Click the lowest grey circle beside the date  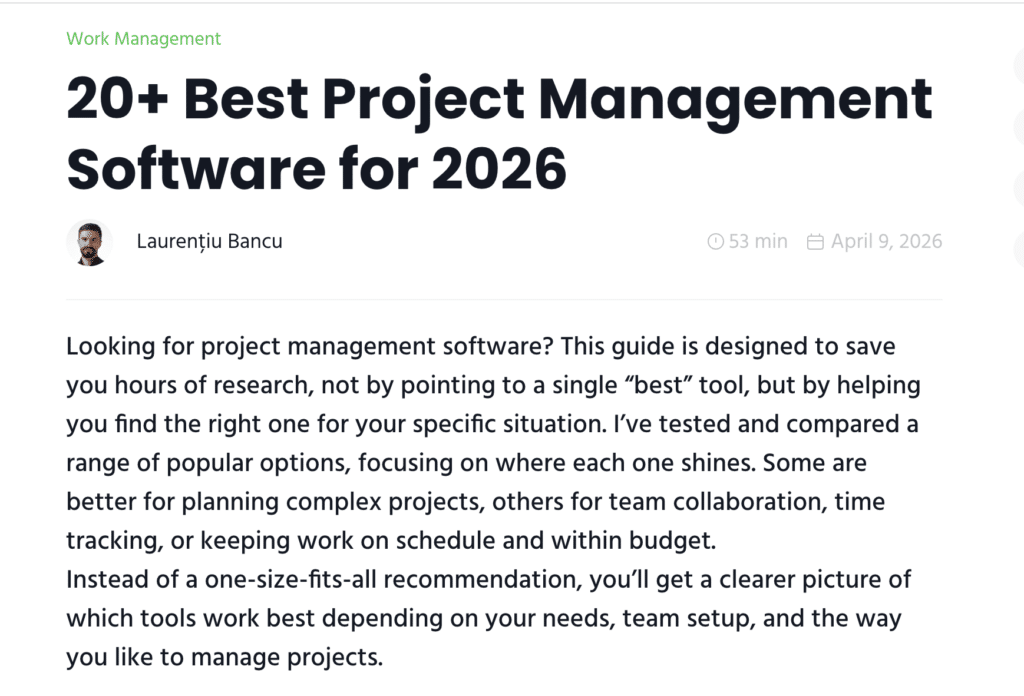pyautogui.click(x=1019, y=248)
